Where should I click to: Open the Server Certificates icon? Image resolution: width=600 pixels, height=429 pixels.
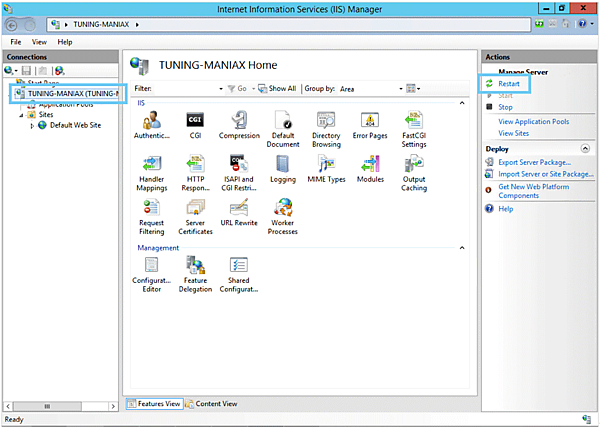point(195,213)
